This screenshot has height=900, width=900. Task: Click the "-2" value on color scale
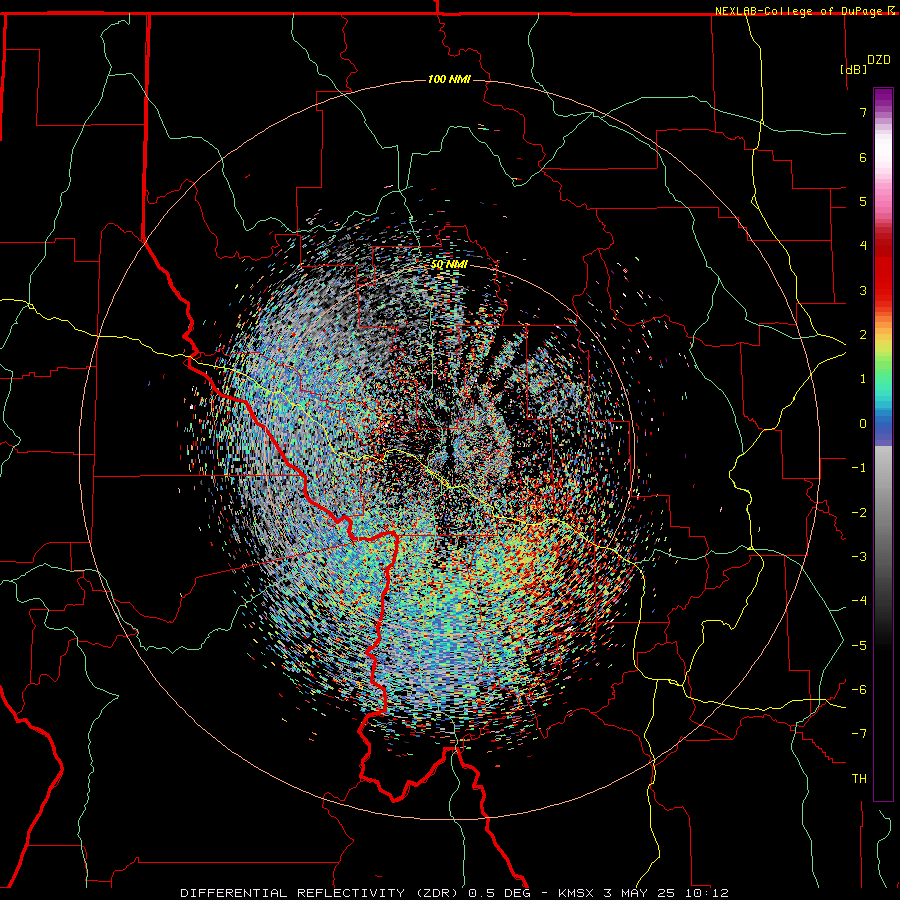(859, 513)
